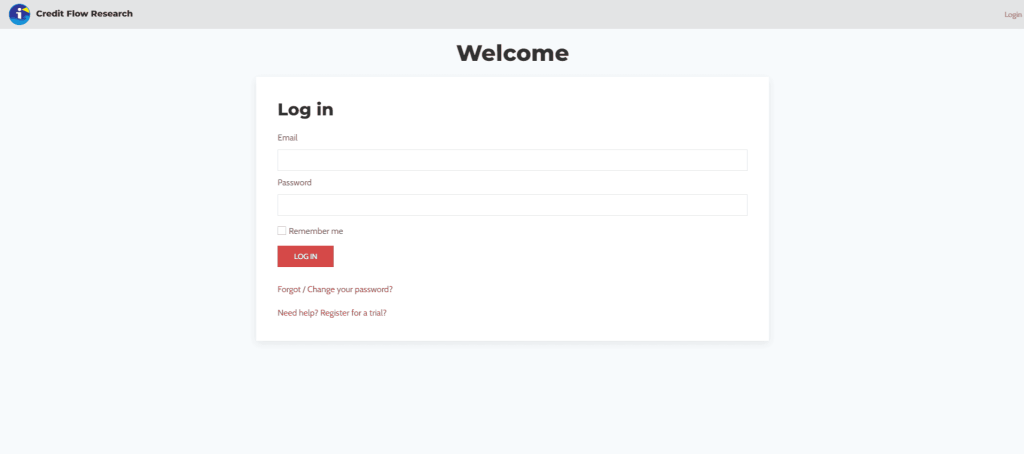Image resolution: width=1024 pixels, height=454 pixels.
Task: Select "Register for a trial?" link text
Action: (353, 313)
